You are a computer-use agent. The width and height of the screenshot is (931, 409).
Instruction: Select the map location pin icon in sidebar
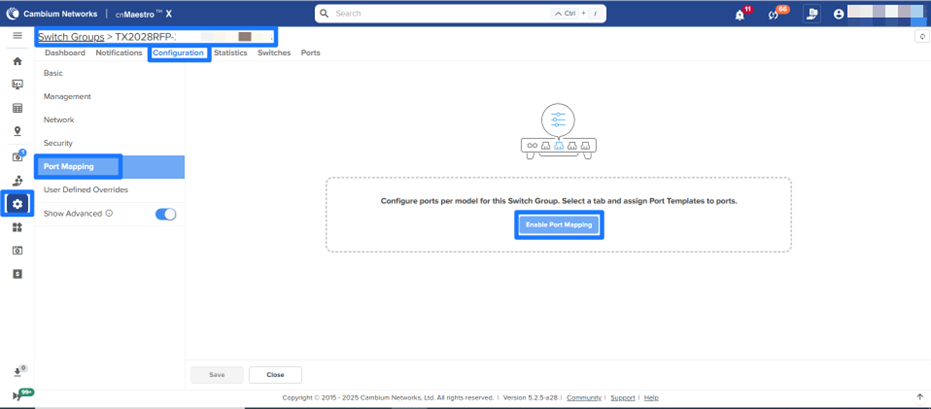tap(17, 131)
